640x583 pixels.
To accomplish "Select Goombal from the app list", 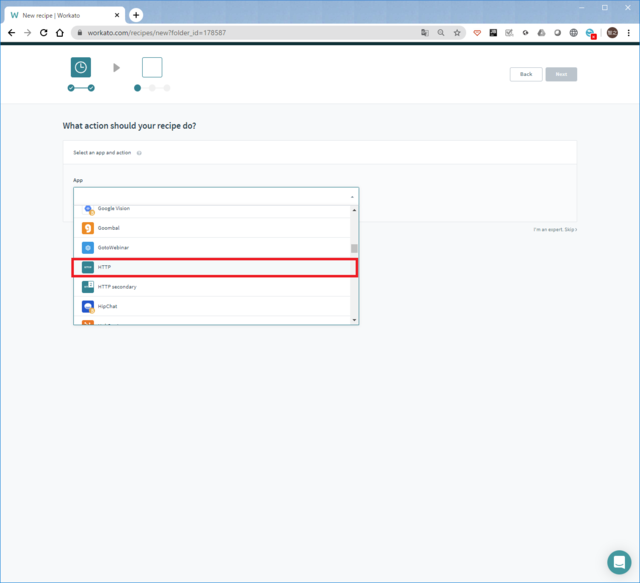I will pyautogui.click(x=212, y=228).
